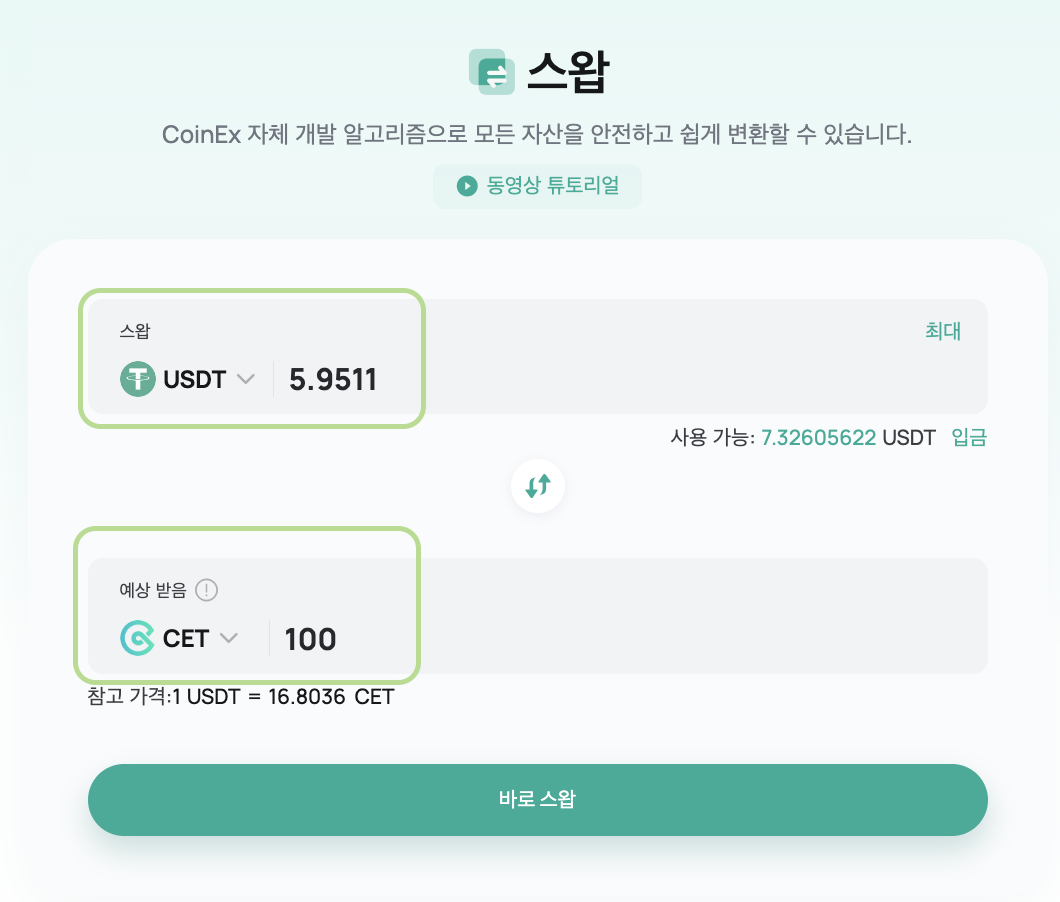Click the USDT Tether coin icon
This screenshot has width=1060, height=902.
[x=138, y=379]
